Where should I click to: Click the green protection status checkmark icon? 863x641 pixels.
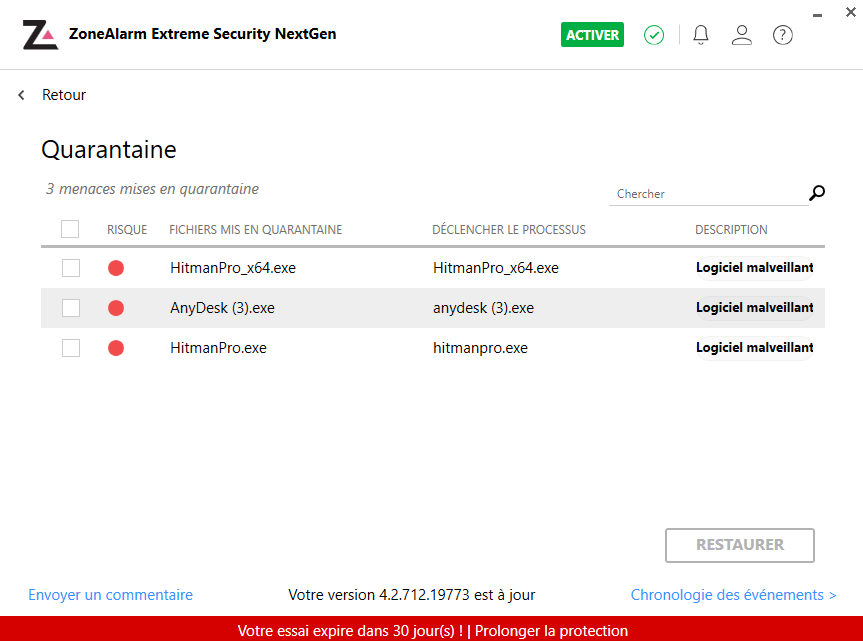(x=654, y=35)
